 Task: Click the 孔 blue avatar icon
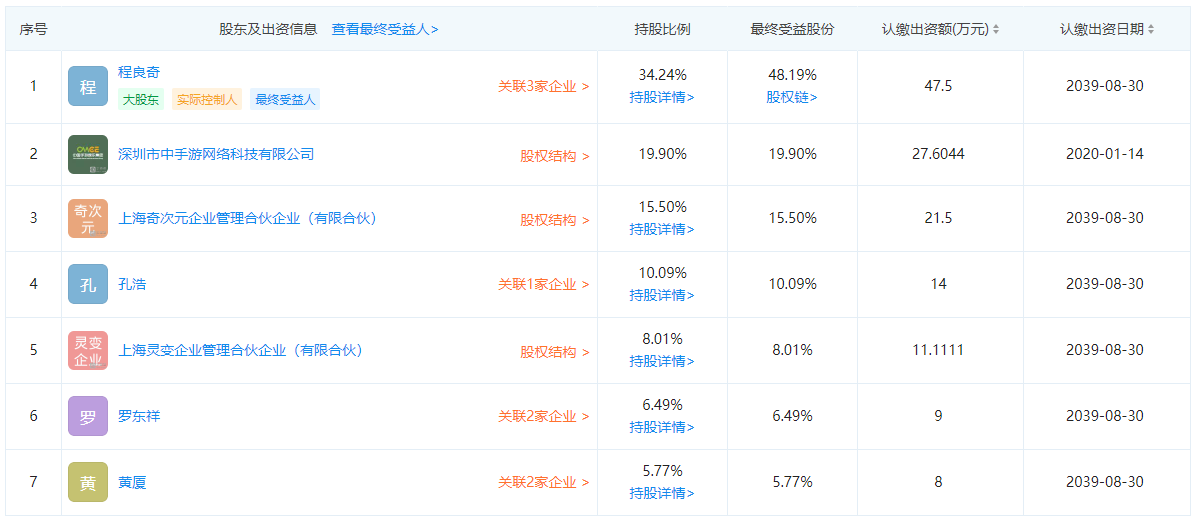coord(88,285)
